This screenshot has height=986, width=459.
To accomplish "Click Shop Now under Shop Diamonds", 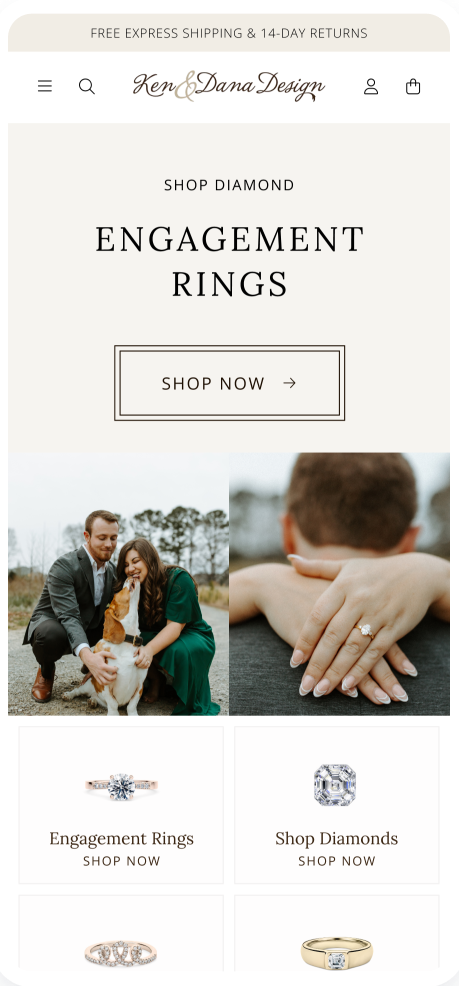I will click(x=336, y=861).
